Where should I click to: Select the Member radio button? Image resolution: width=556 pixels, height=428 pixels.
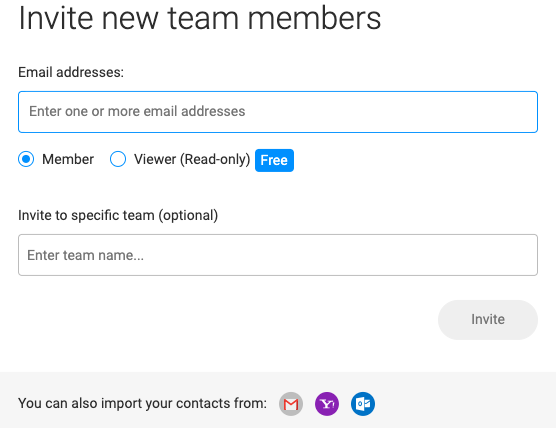(26, 159)
